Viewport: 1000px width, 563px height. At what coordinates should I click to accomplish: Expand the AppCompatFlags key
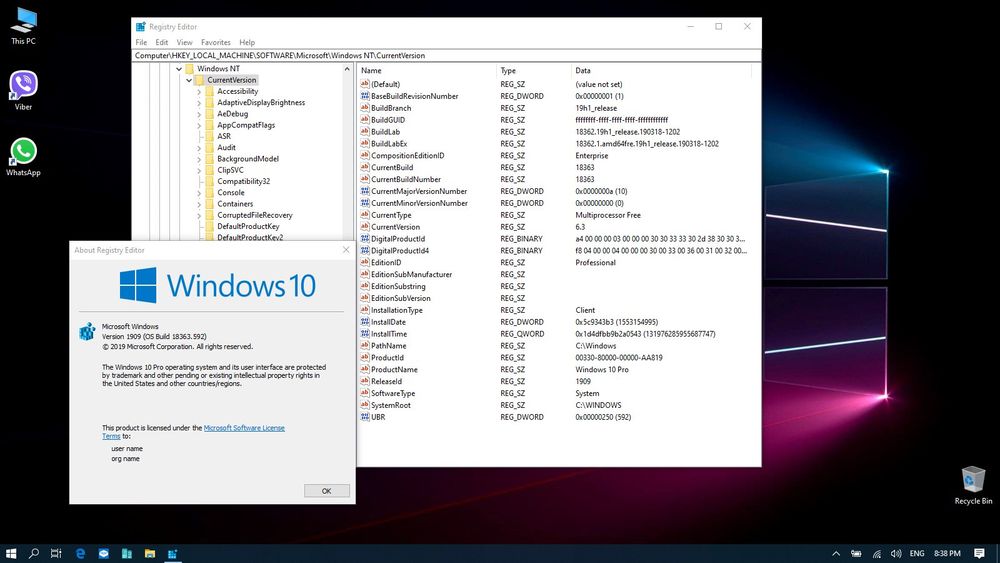[x=199, y=126]
